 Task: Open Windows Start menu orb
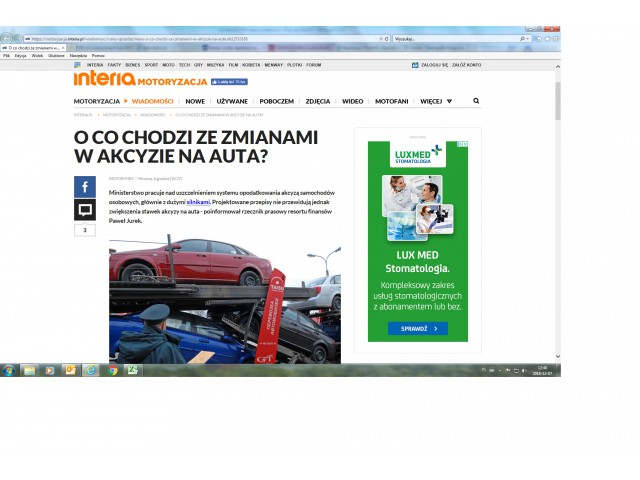tap(9, 370)
